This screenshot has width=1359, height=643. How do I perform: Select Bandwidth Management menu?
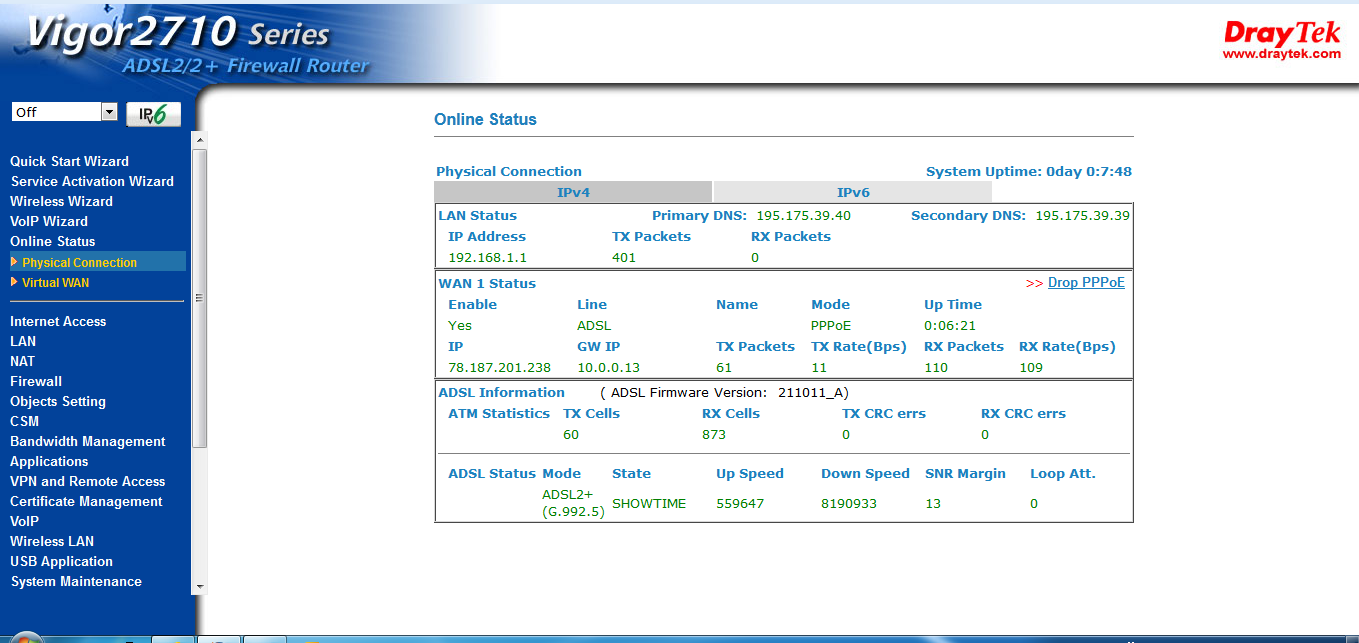pos(87,441)
